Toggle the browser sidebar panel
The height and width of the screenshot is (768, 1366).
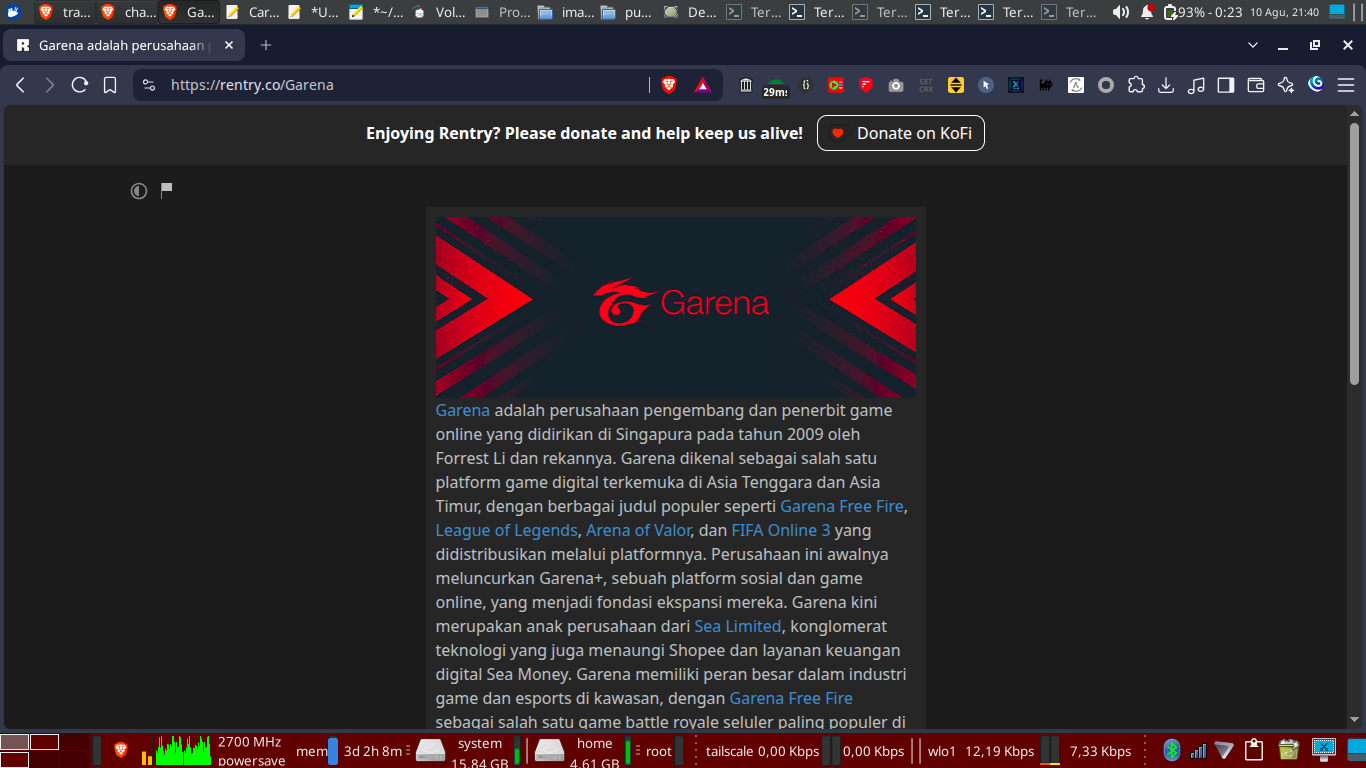click(x=1226, y=85)
